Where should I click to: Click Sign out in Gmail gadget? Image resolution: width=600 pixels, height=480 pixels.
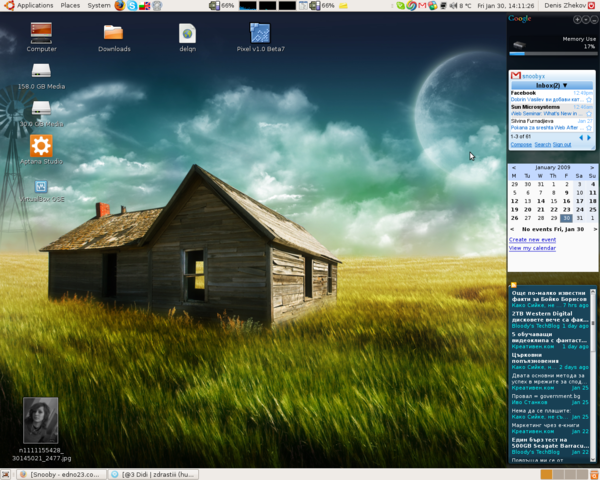click(x=562, y=144)
